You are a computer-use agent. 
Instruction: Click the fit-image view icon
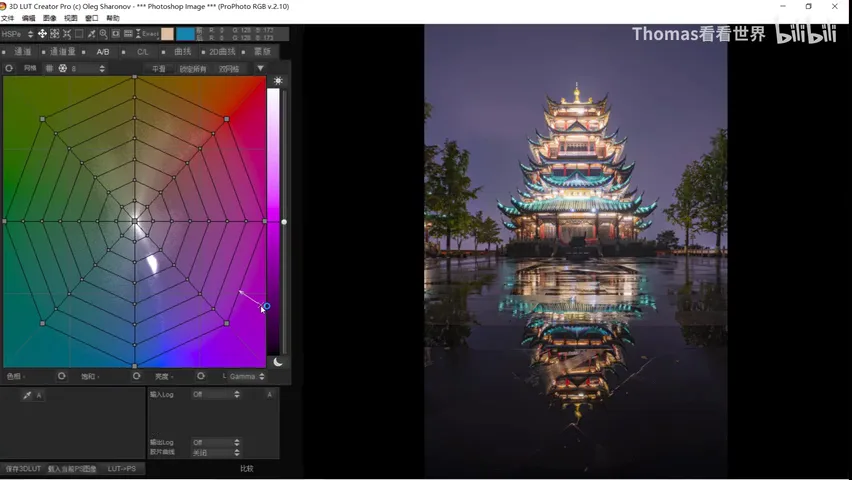tap(116, 34)
